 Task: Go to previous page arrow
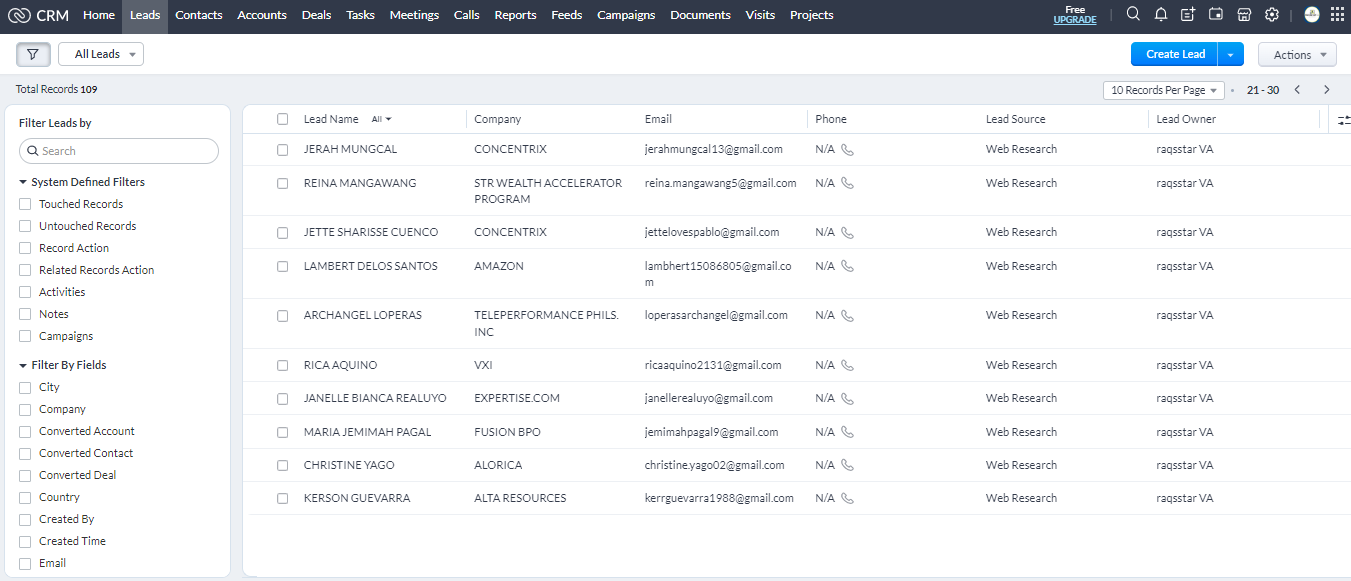click(1297, 90)
